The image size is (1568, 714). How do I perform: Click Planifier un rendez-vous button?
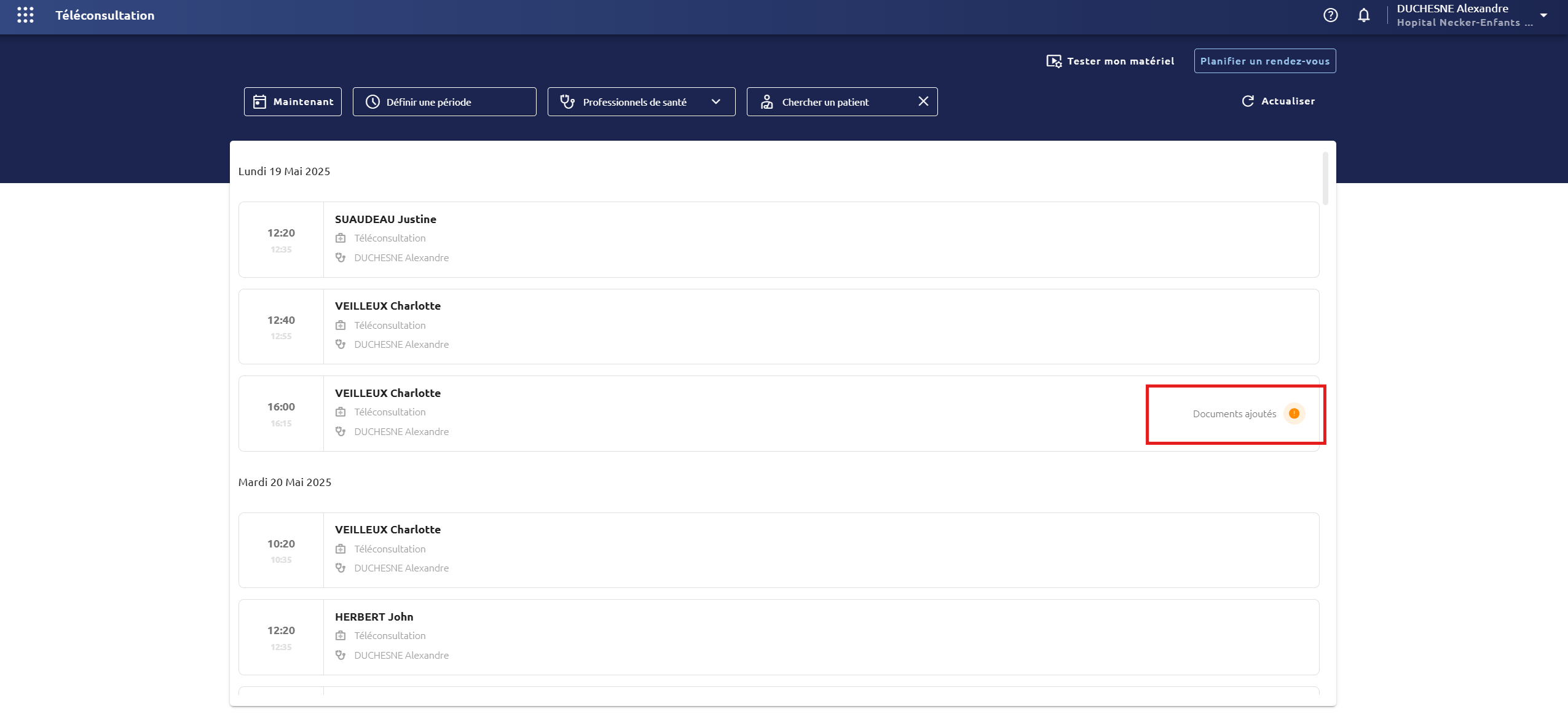tap(1264, 61)
